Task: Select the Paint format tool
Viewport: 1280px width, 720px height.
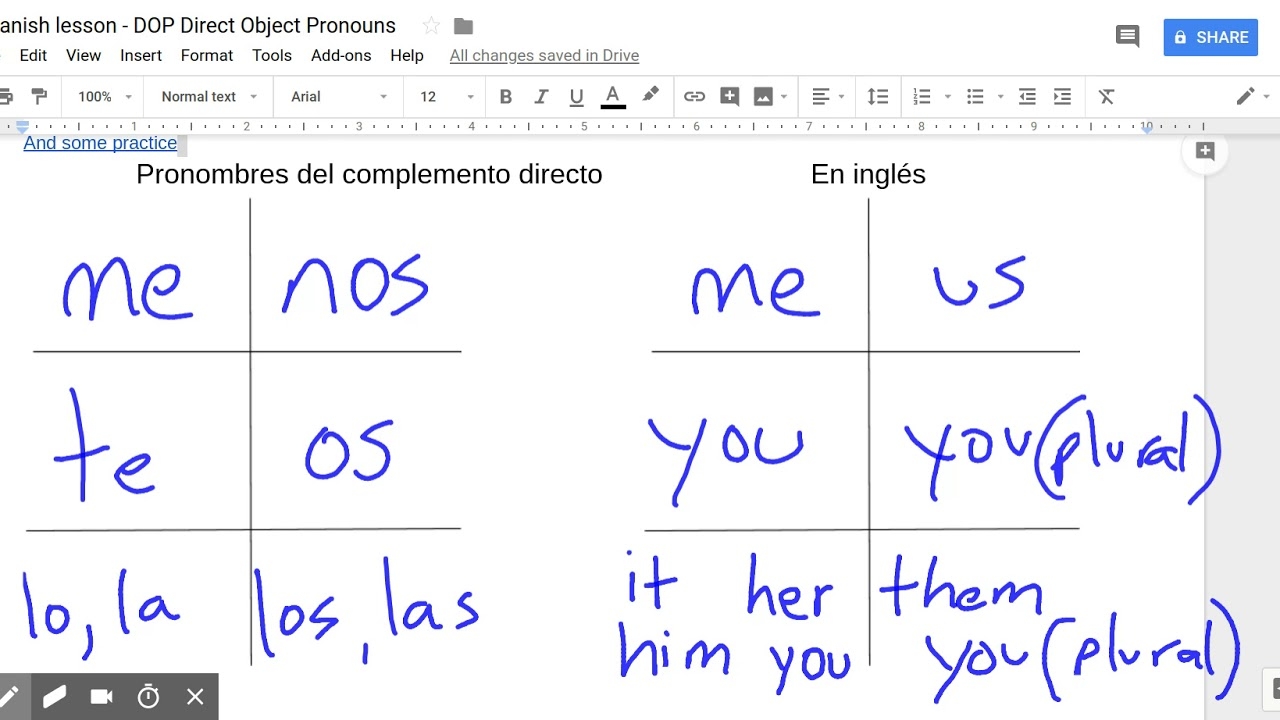Action: coord(39,96)
